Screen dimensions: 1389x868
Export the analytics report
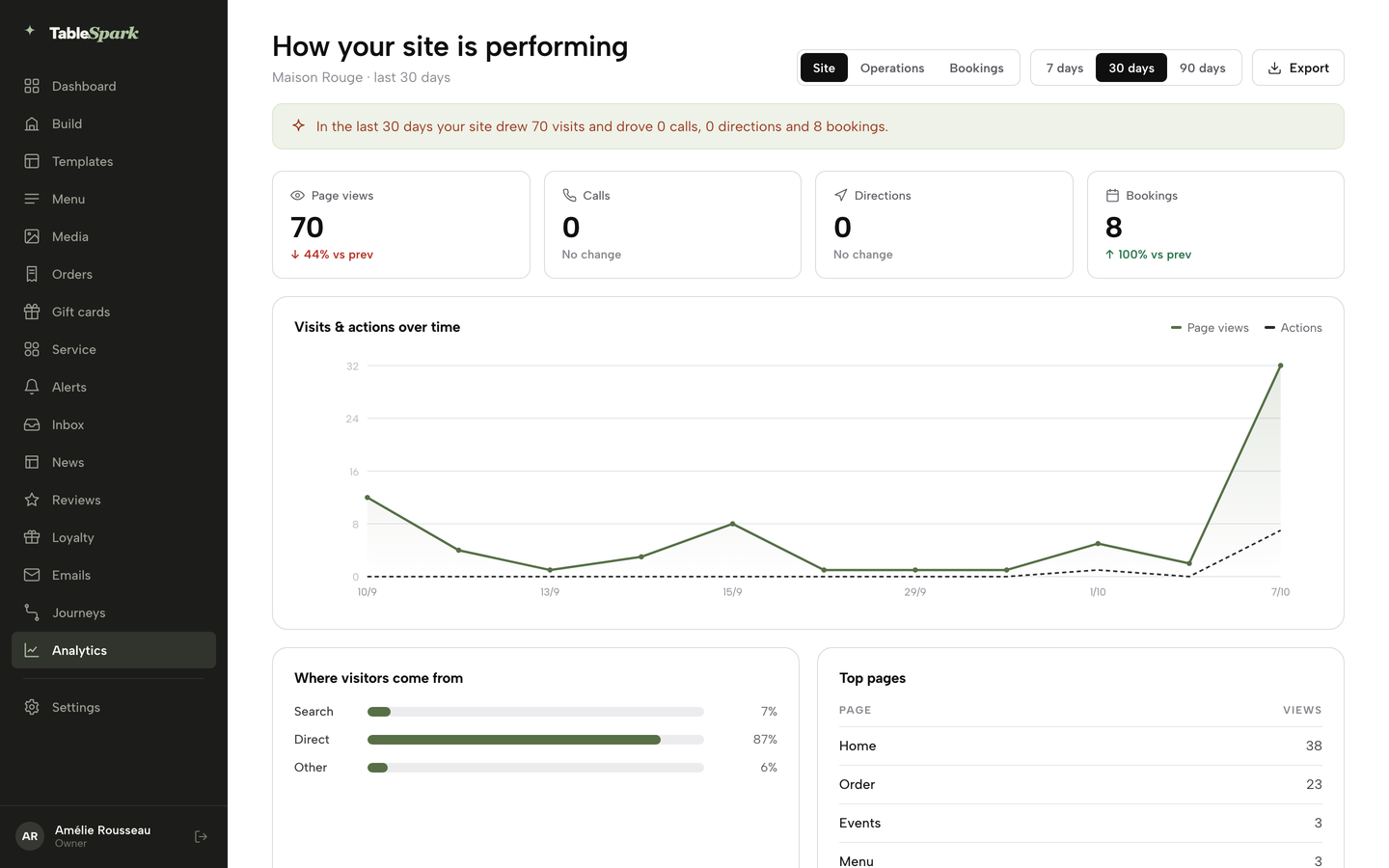tap(1297, 68)
